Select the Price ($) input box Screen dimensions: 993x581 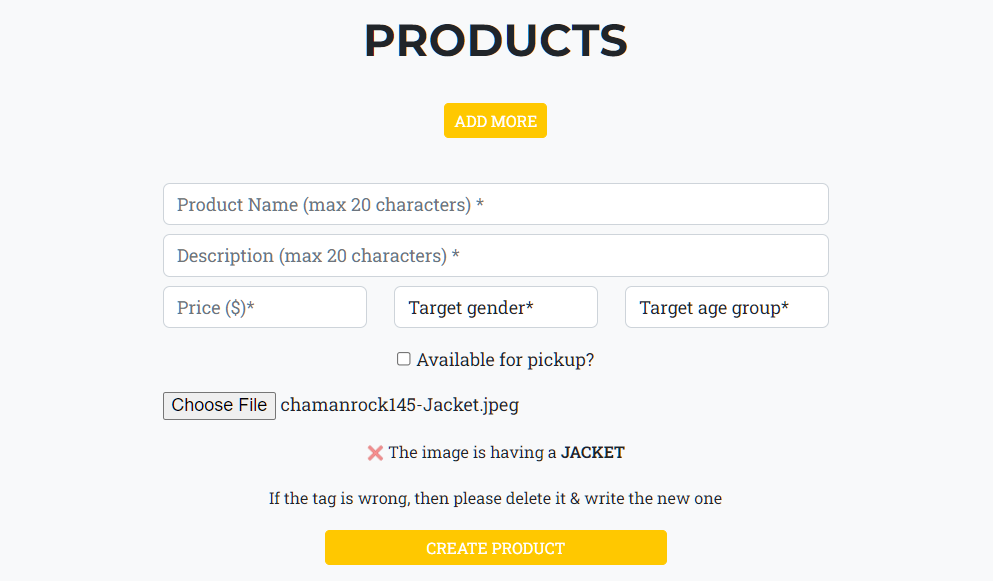(x=264, y=308)
